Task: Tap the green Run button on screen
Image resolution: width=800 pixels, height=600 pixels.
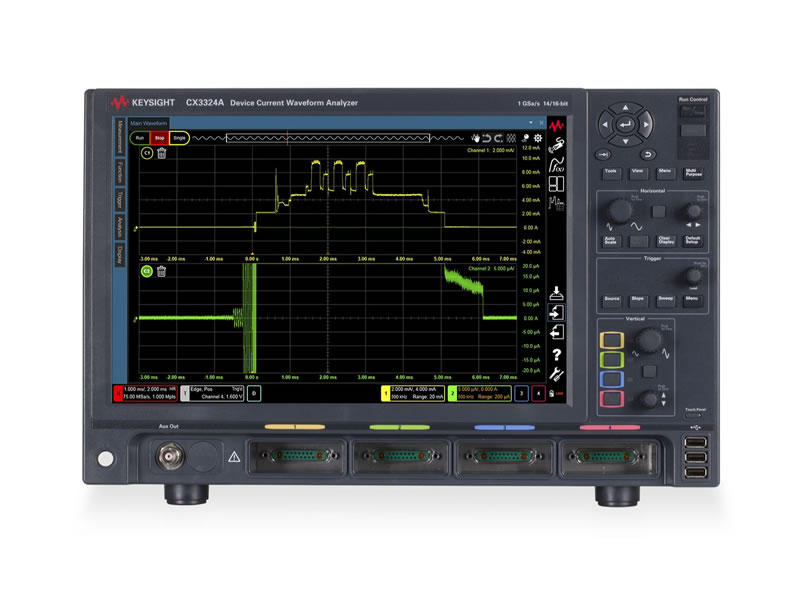Action: click(x=140, y=138)
